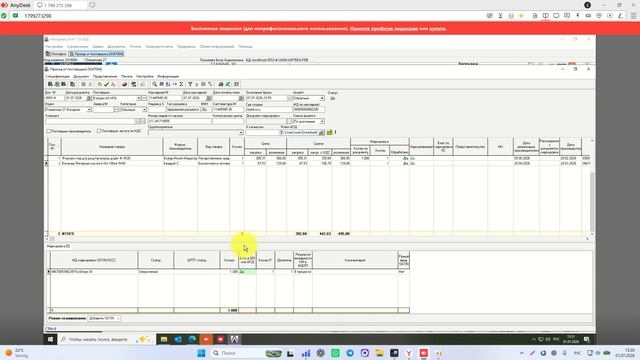Open the consignee dropdown
The height and width of the screenshot is (360, 640).
pos(240,133)
